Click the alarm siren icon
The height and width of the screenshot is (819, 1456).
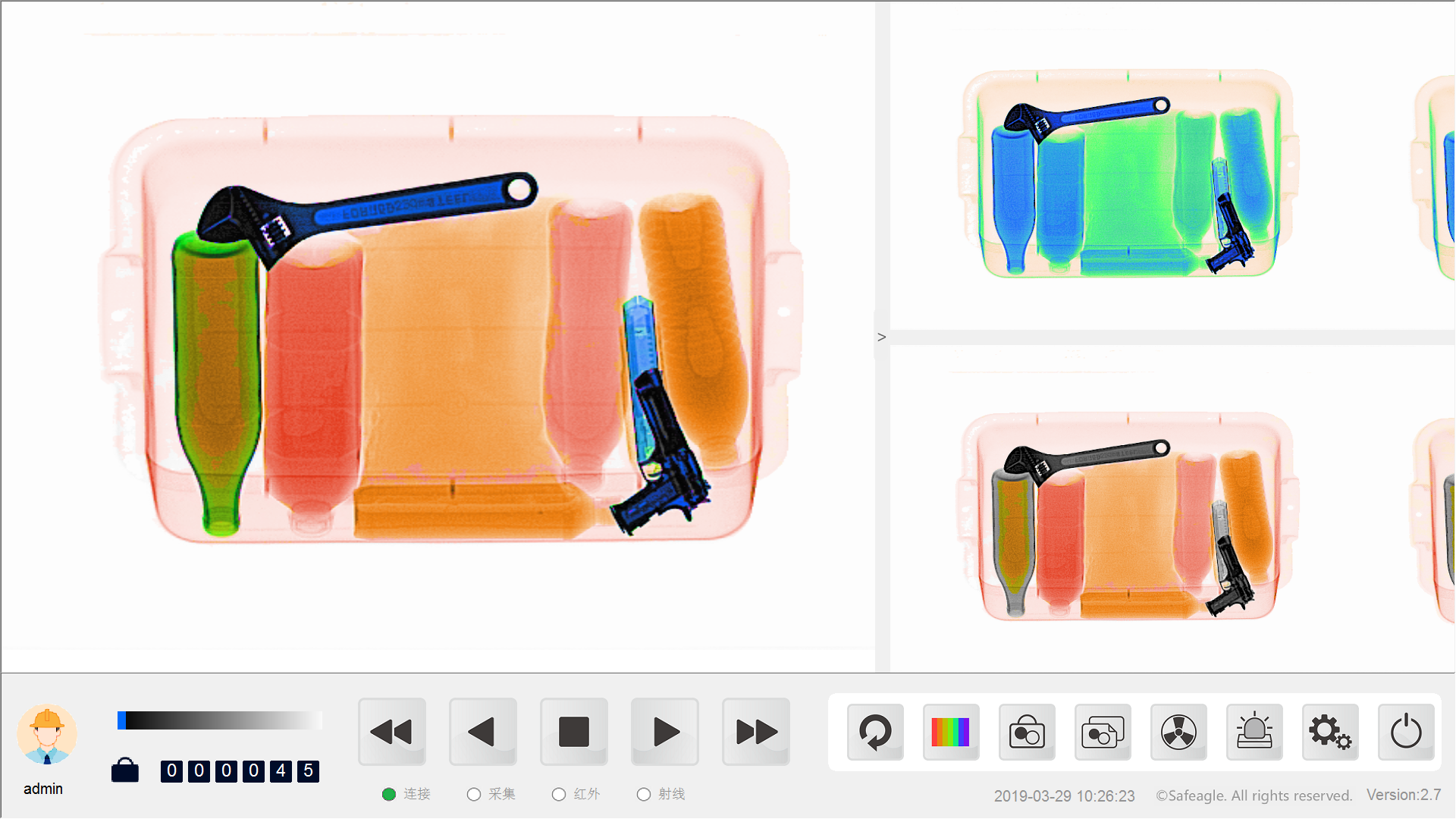click(x=1254, y=733)
